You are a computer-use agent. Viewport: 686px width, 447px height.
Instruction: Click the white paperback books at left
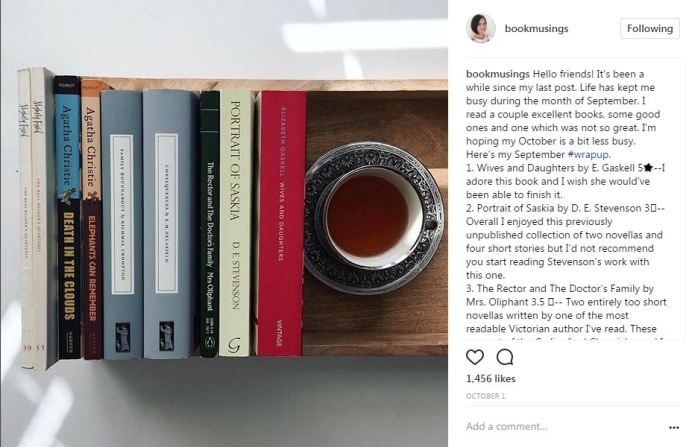click(37, 218)
